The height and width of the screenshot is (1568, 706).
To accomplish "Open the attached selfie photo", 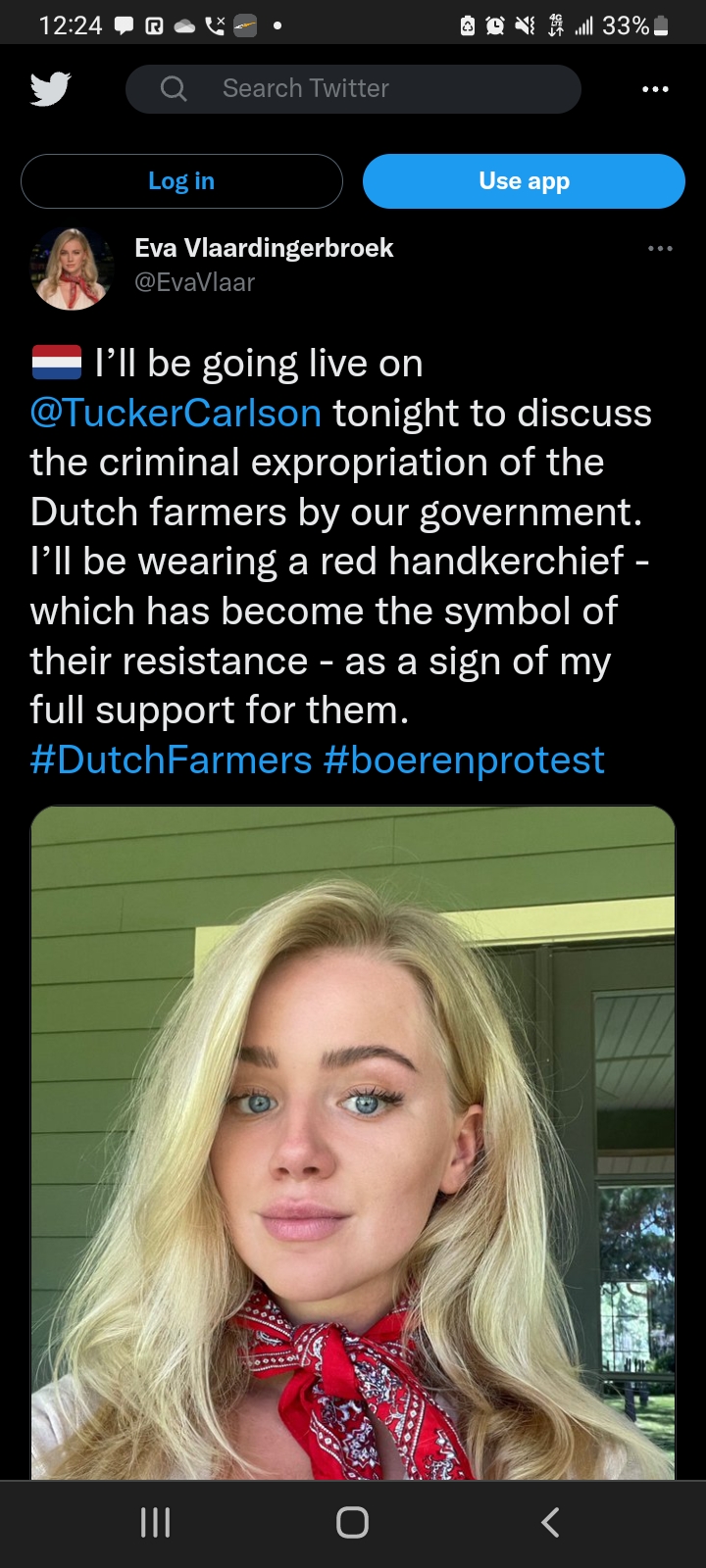I will coord(353,1143).
